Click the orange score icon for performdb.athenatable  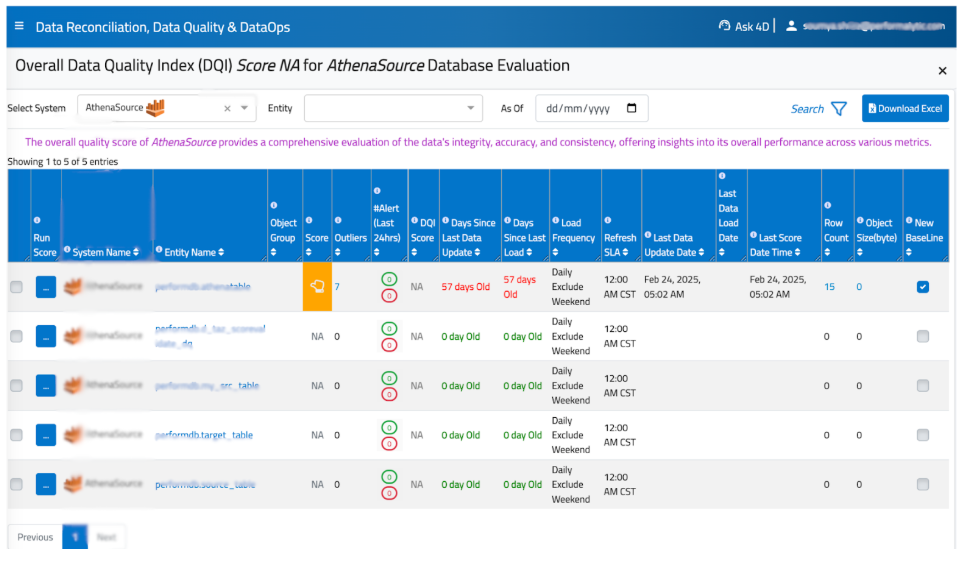(x=317, y=287)
